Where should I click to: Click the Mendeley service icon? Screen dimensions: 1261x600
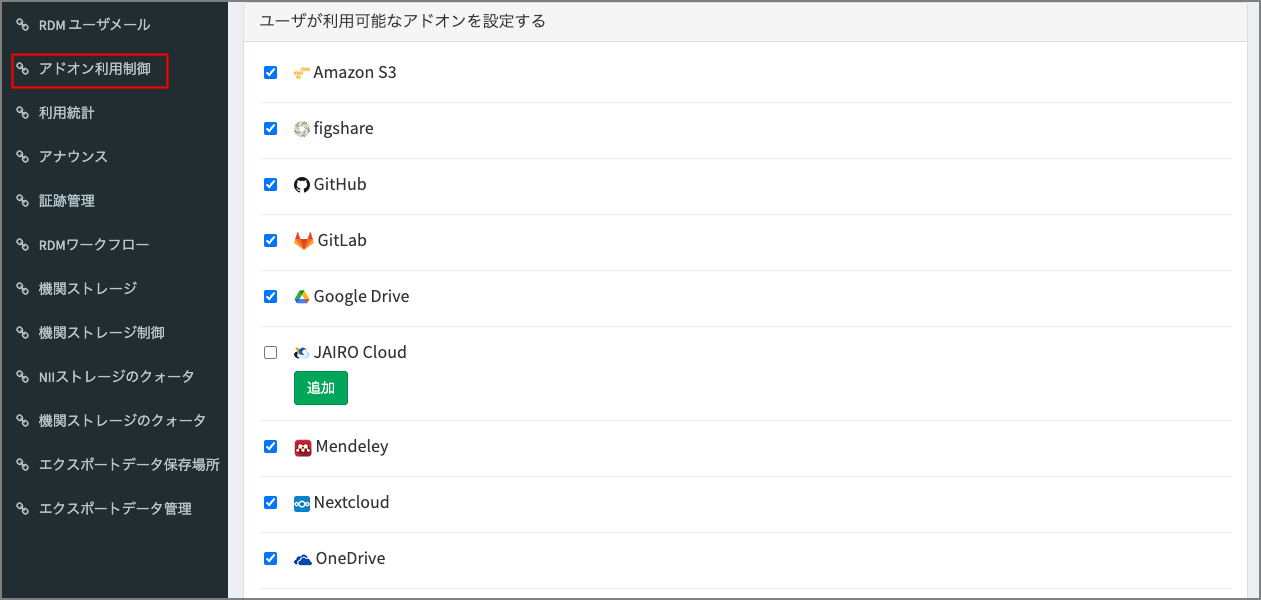[300, 446]
